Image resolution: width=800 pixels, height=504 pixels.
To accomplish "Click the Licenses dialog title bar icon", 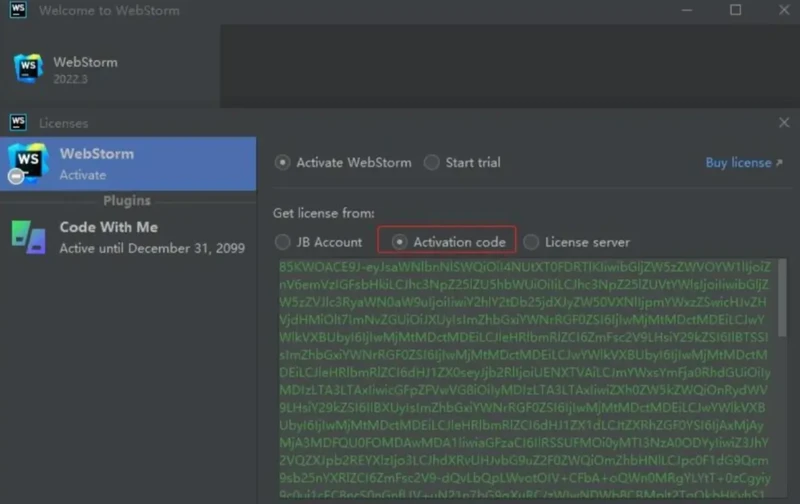I will (18, 122).
